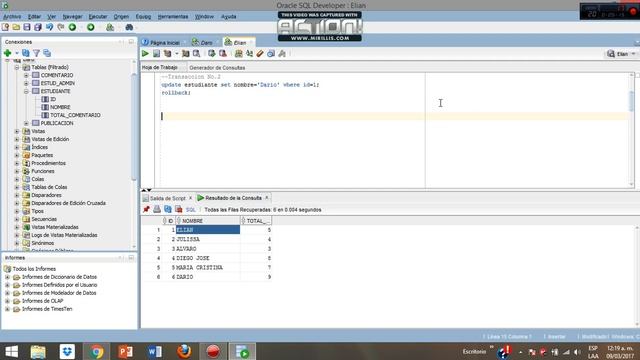Expand the PUBLICACION table node

(26, 123)
